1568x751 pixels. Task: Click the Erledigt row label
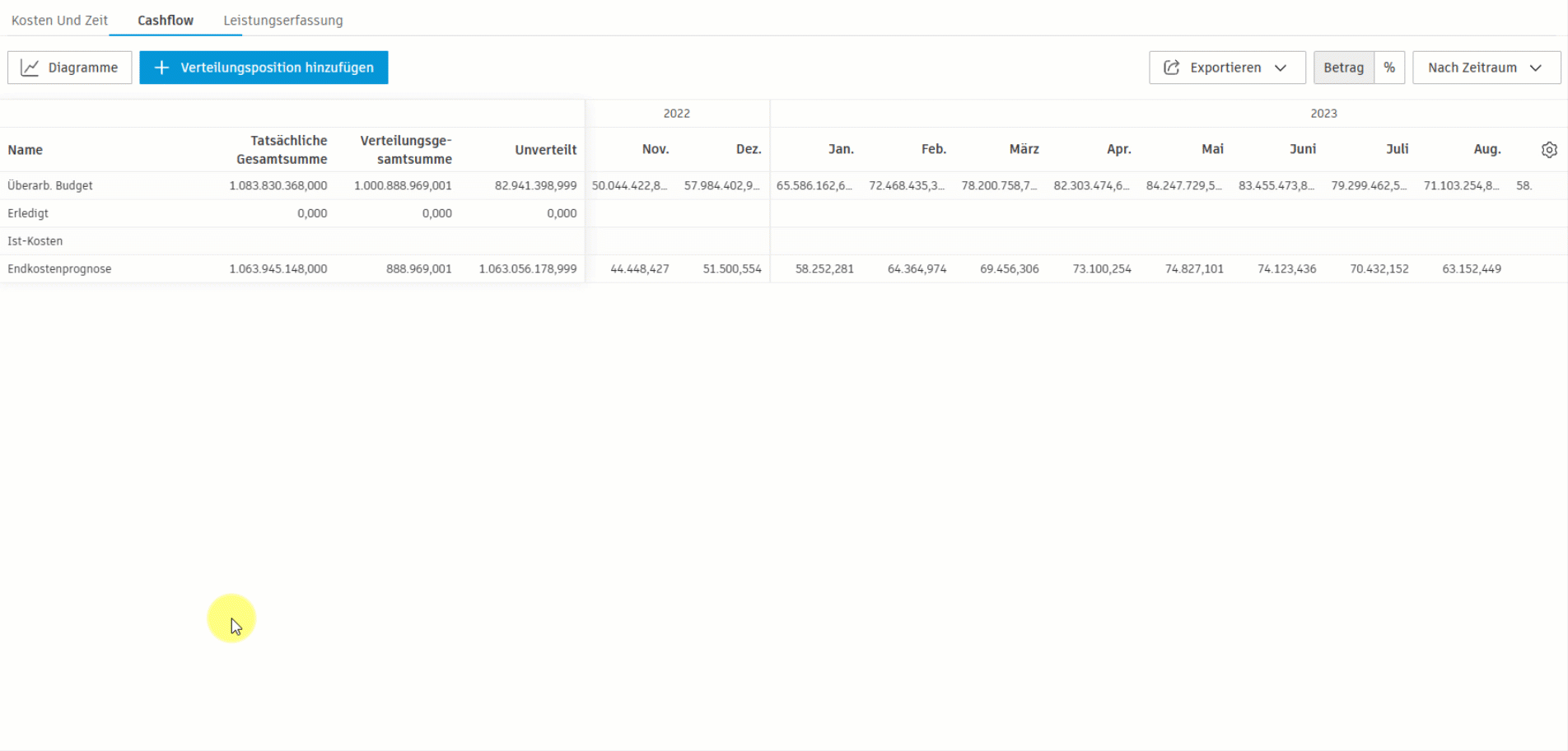(28, 213)
